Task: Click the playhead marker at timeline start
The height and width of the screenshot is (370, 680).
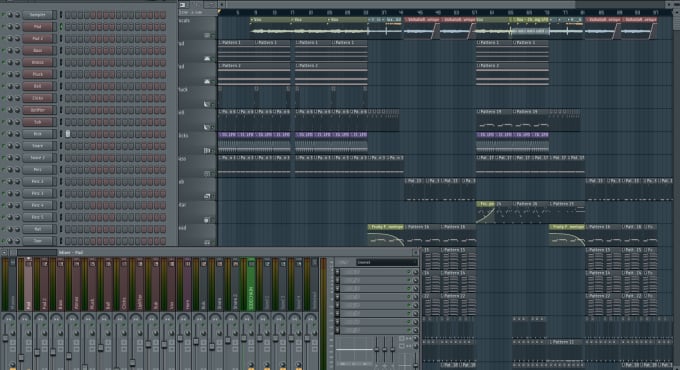Action: point(219,12)
